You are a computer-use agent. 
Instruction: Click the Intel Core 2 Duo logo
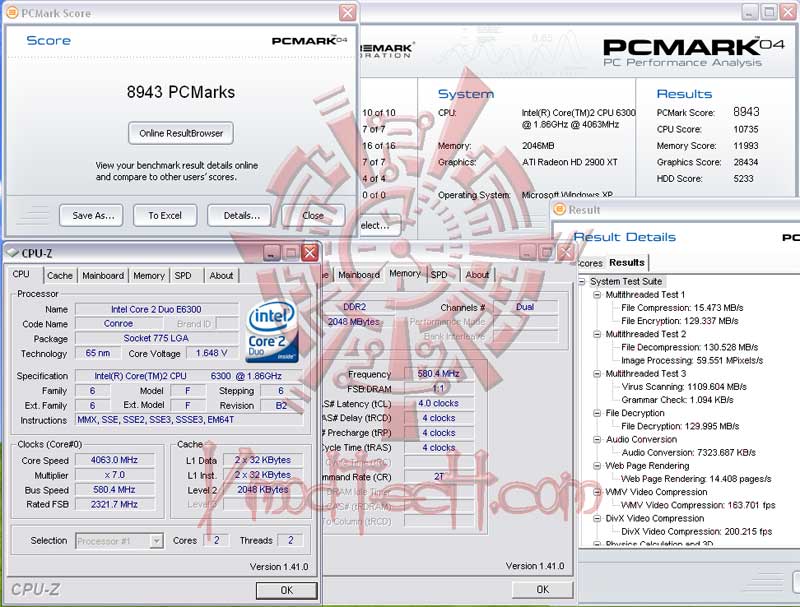click(x=271, y=331)
